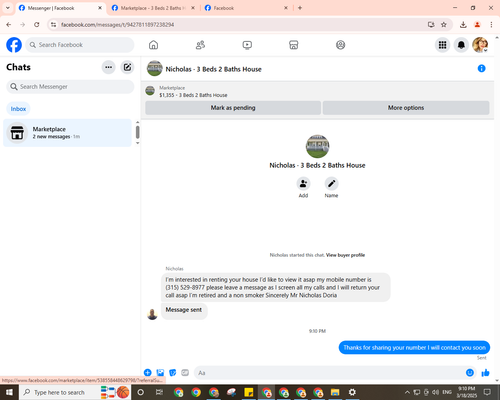Open File Explorer from taskbar
Image resolution: width=500 pixels, height=400 pixels.
tap(335, 392)
